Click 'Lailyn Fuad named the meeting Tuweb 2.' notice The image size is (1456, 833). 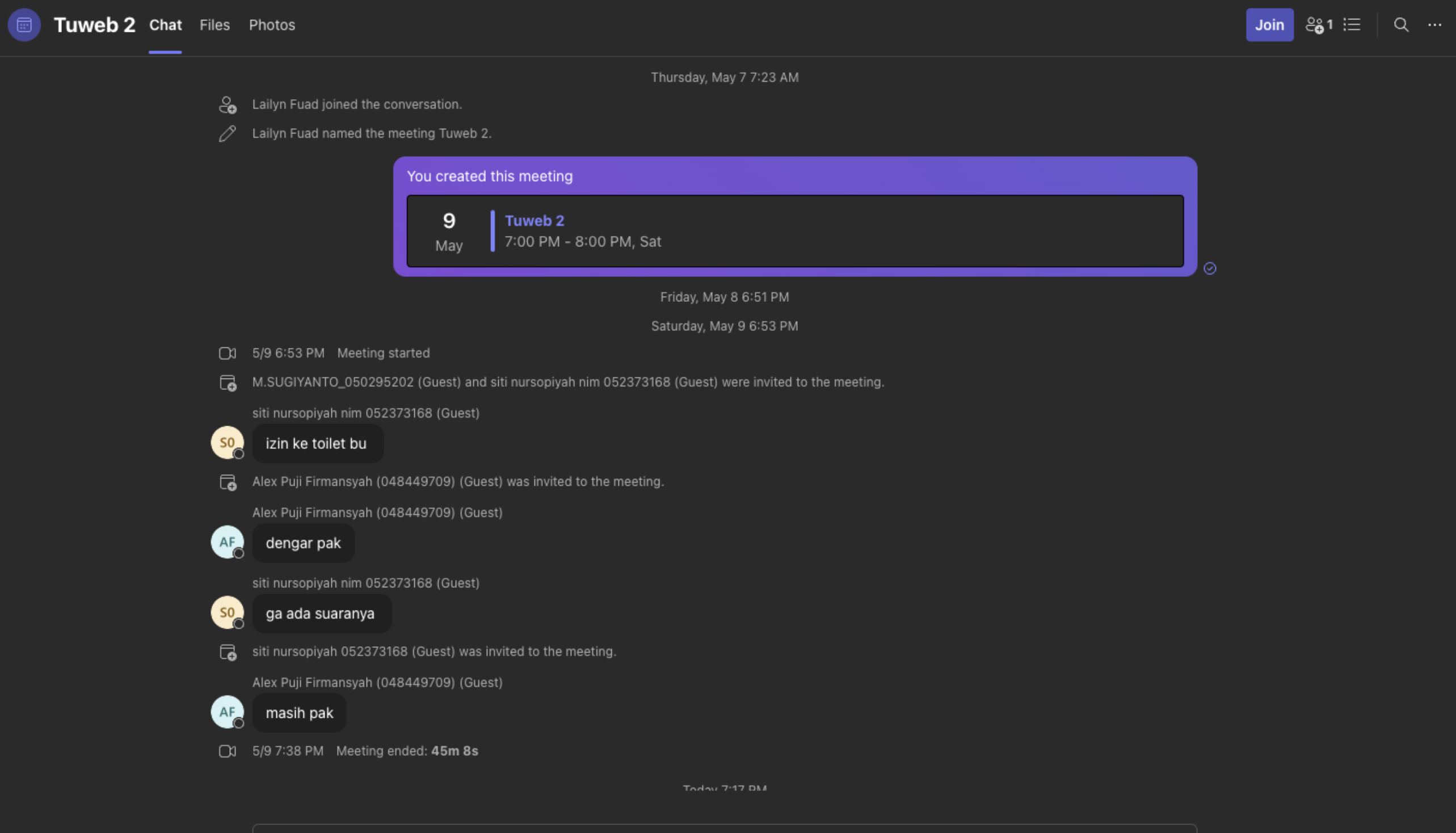point(372,133)
